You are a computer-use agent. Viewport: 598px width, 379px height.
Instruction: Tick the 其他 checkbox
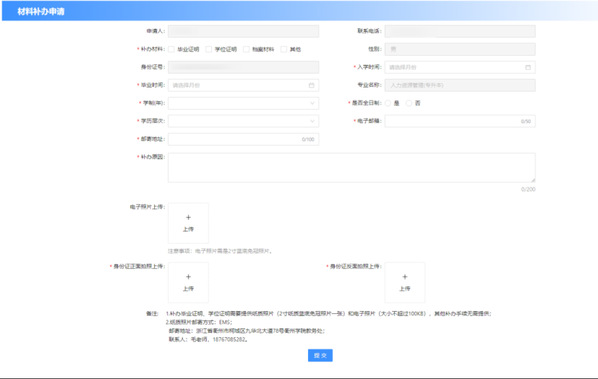(x=284, y=49)
